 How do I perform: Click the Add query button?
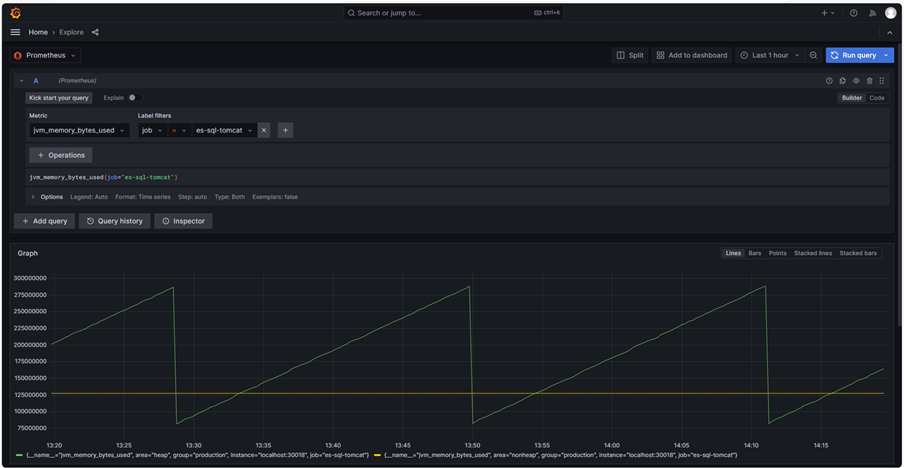44,221
